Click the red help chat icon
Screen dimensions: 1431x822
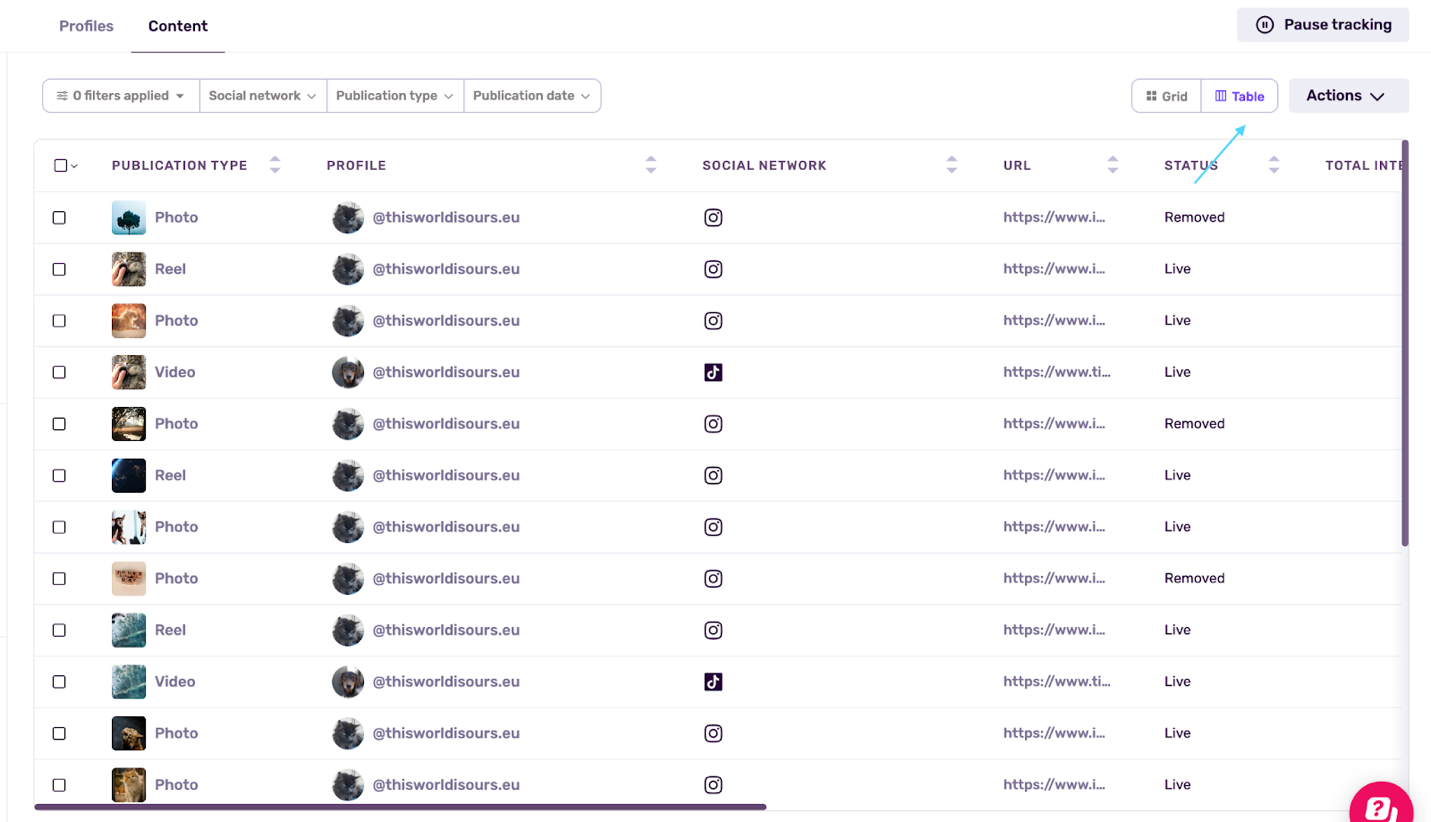[x=1381, y=806]
